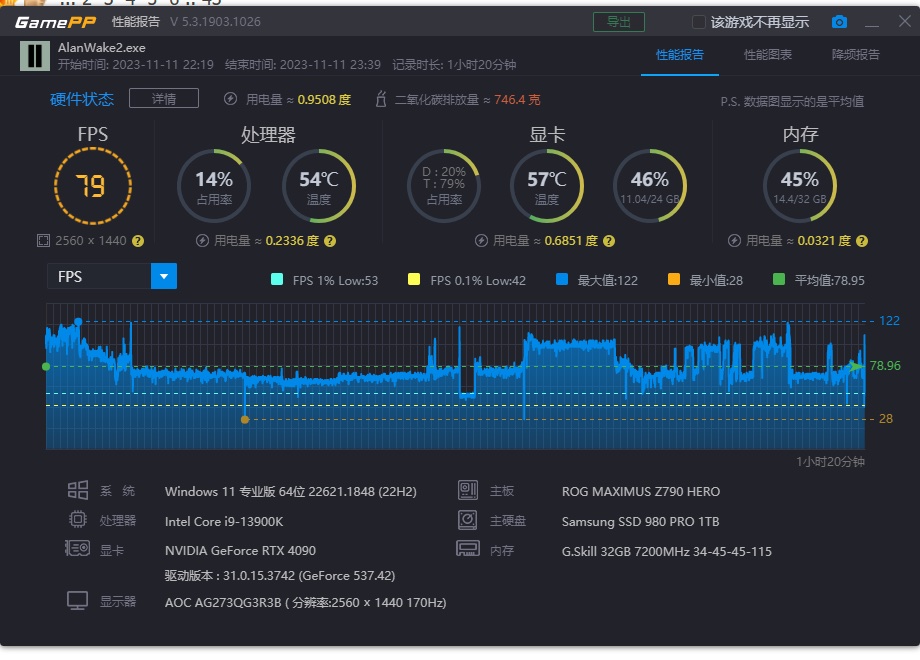The width and height of the screenshot is (920, 660).
Task: Click the GamePP logo
Action: pyautogui.click(x=56, y=22)
